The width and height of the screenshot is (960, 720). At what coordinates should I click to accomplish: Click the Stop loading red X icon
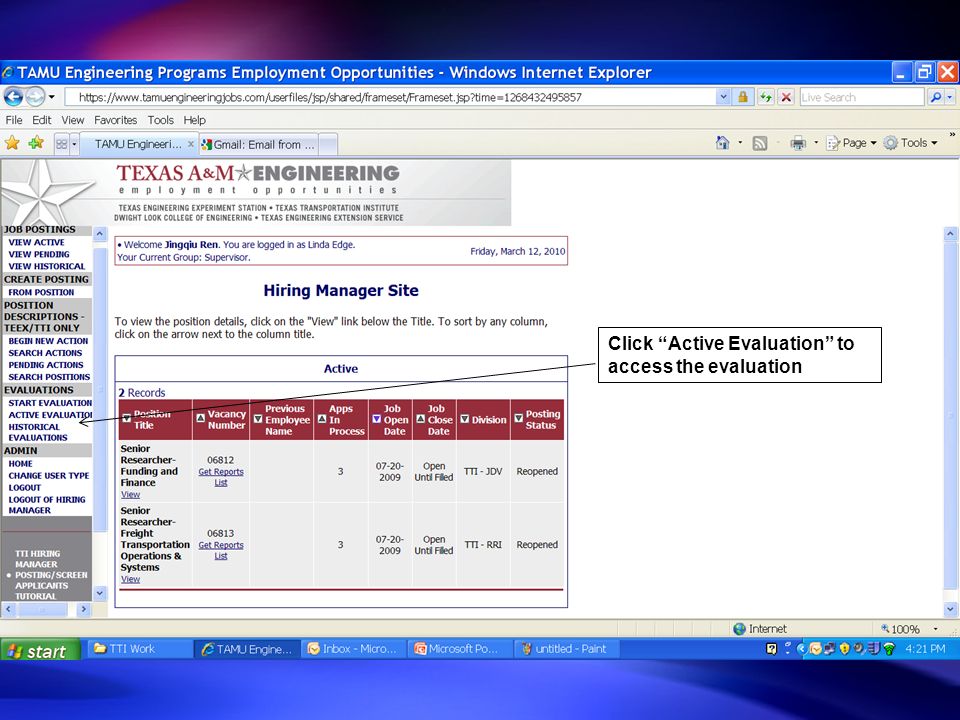787,97
